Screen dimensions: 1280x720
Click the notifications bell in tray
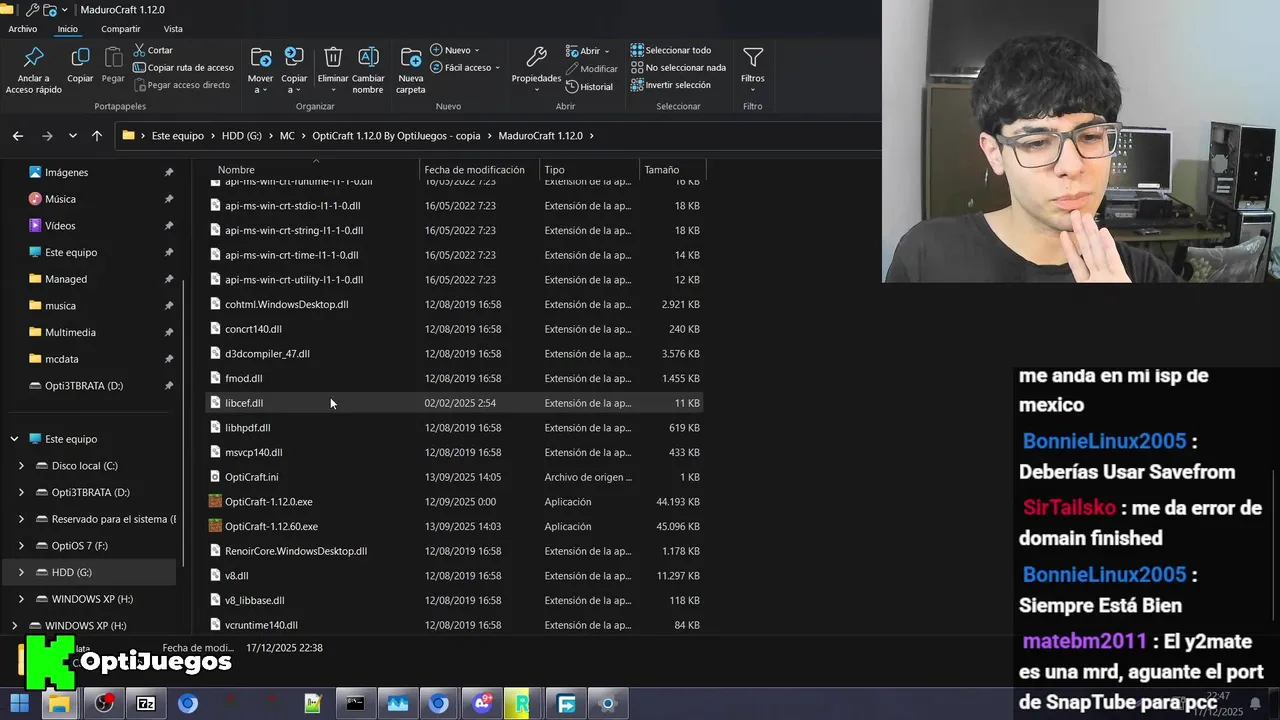(1255, 704)
